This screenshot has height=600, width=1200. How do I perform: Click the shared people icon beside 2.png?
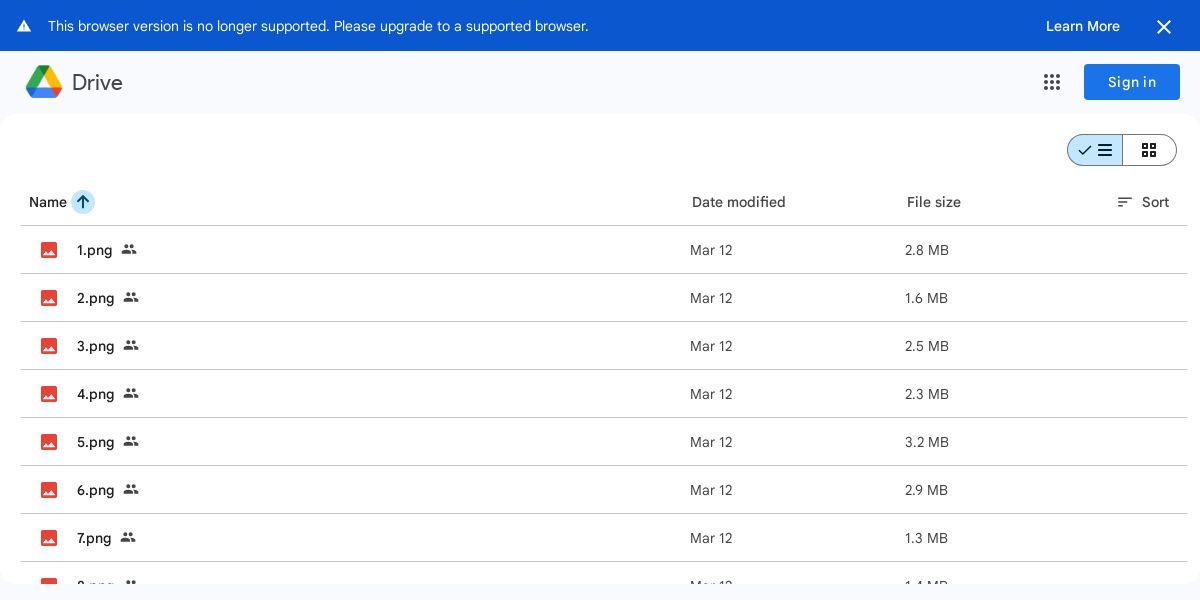point(131,298)
